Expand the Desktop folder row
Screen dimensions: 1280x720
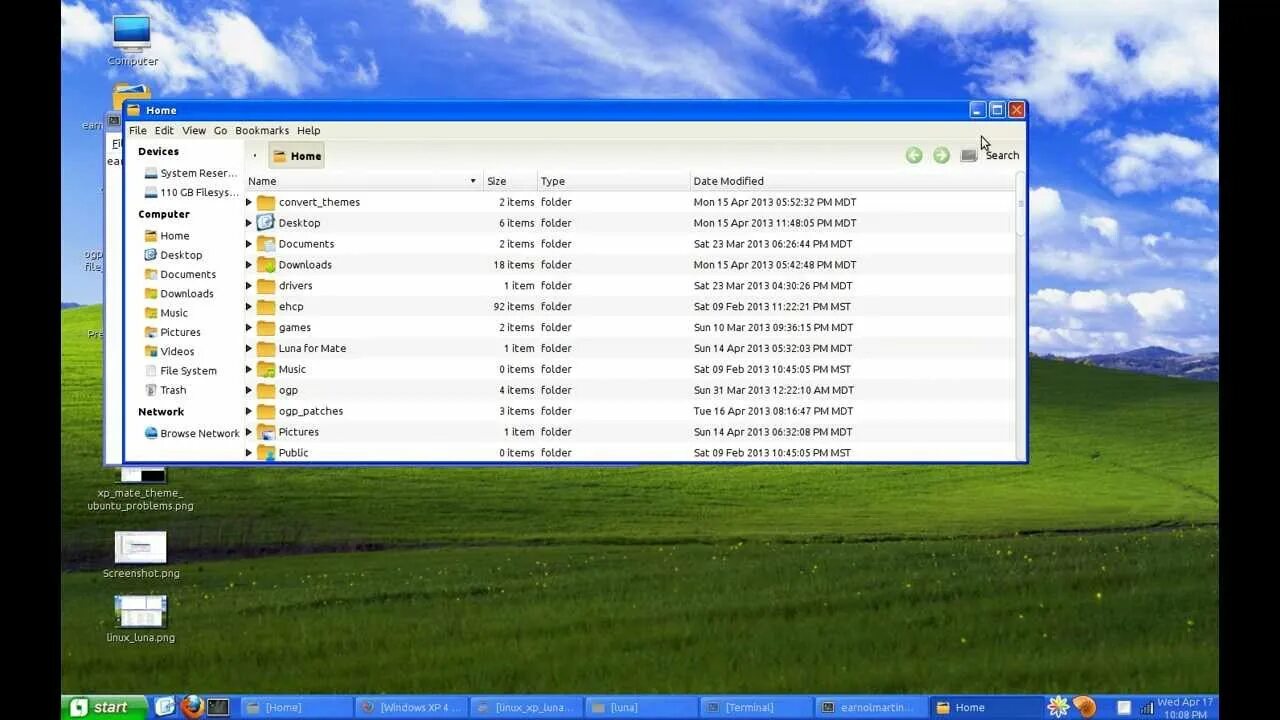coord(249,223)
